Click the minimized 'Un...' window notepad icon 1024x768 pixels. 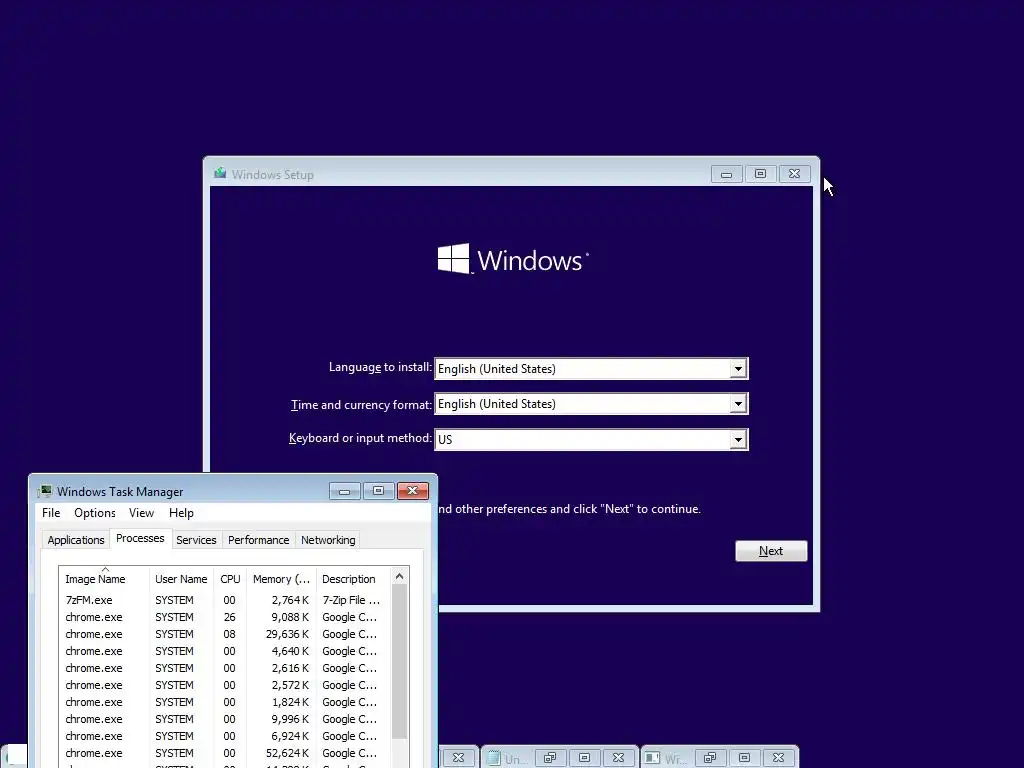(494, 758)
